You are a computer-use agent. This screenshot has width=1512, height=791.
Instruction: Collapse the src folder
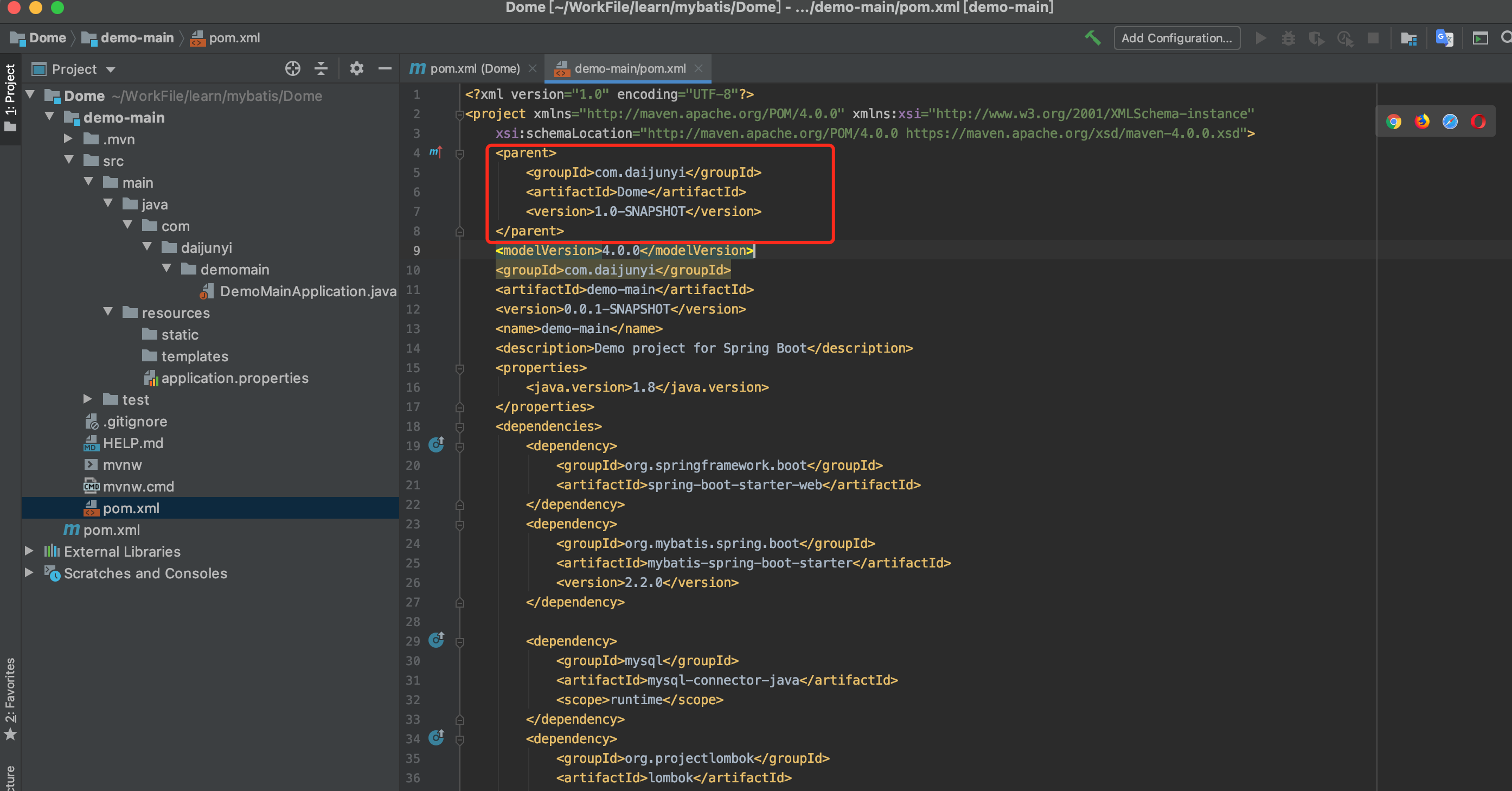69,160
